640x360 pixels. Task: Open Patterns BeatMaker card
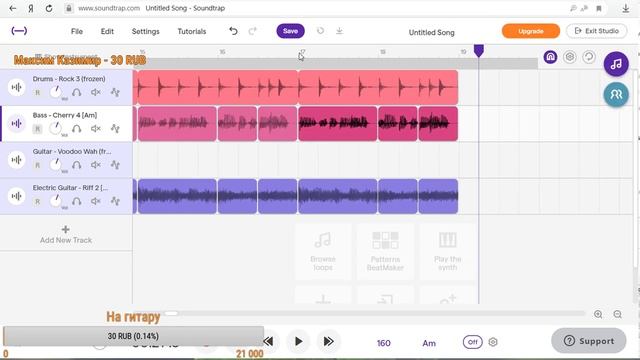coord(385,251)
